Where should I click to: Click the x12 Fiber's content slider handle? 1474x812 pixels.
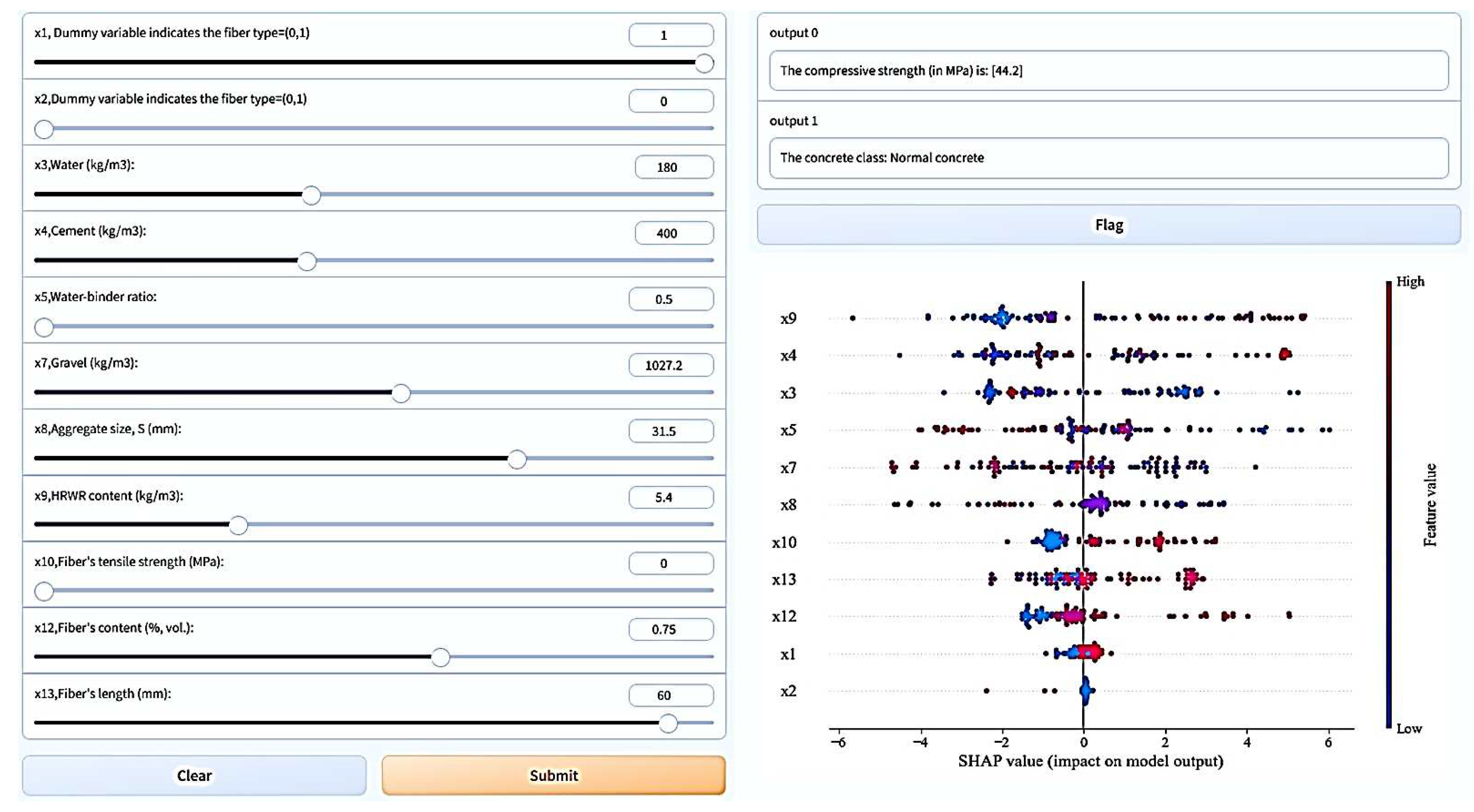[440, 657]
